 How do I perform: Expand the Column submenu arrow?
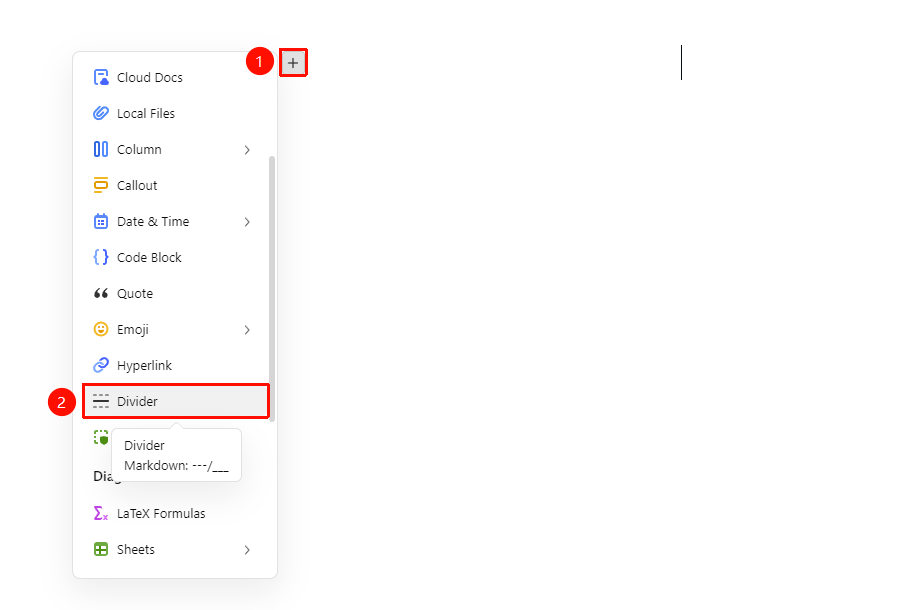tap(247, 150)
